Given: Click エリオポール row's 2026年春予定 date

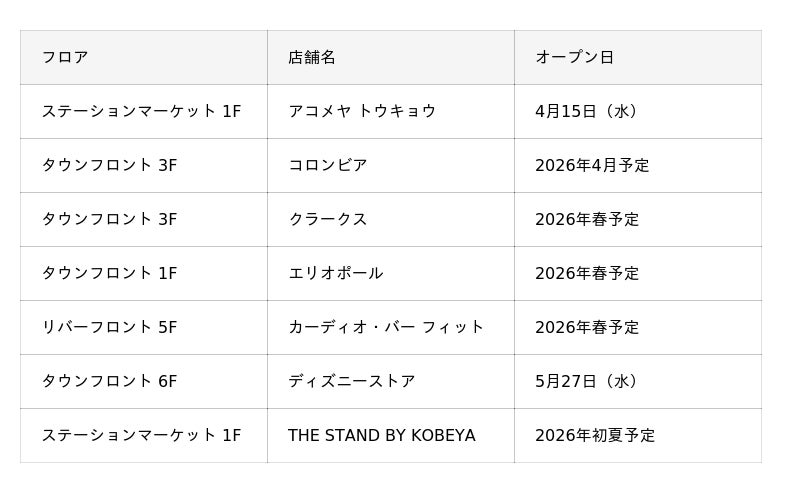Looking at the screenshot, I should 587,274.
